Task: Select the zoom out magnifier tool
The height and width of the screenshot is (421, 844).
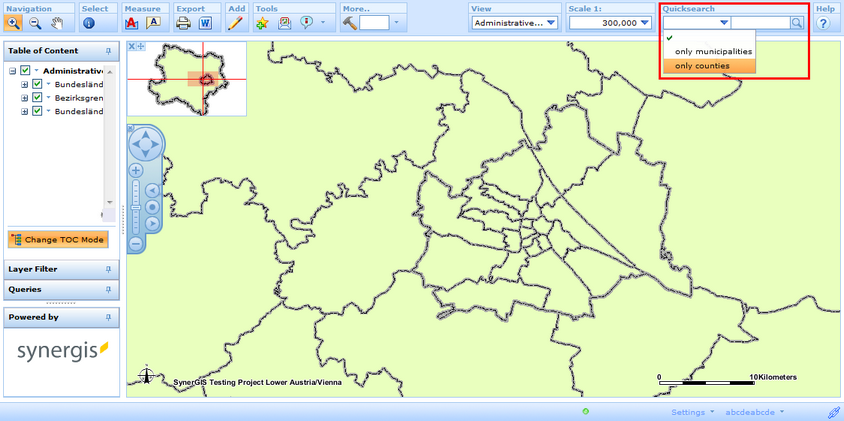Action: pos(35,22)
